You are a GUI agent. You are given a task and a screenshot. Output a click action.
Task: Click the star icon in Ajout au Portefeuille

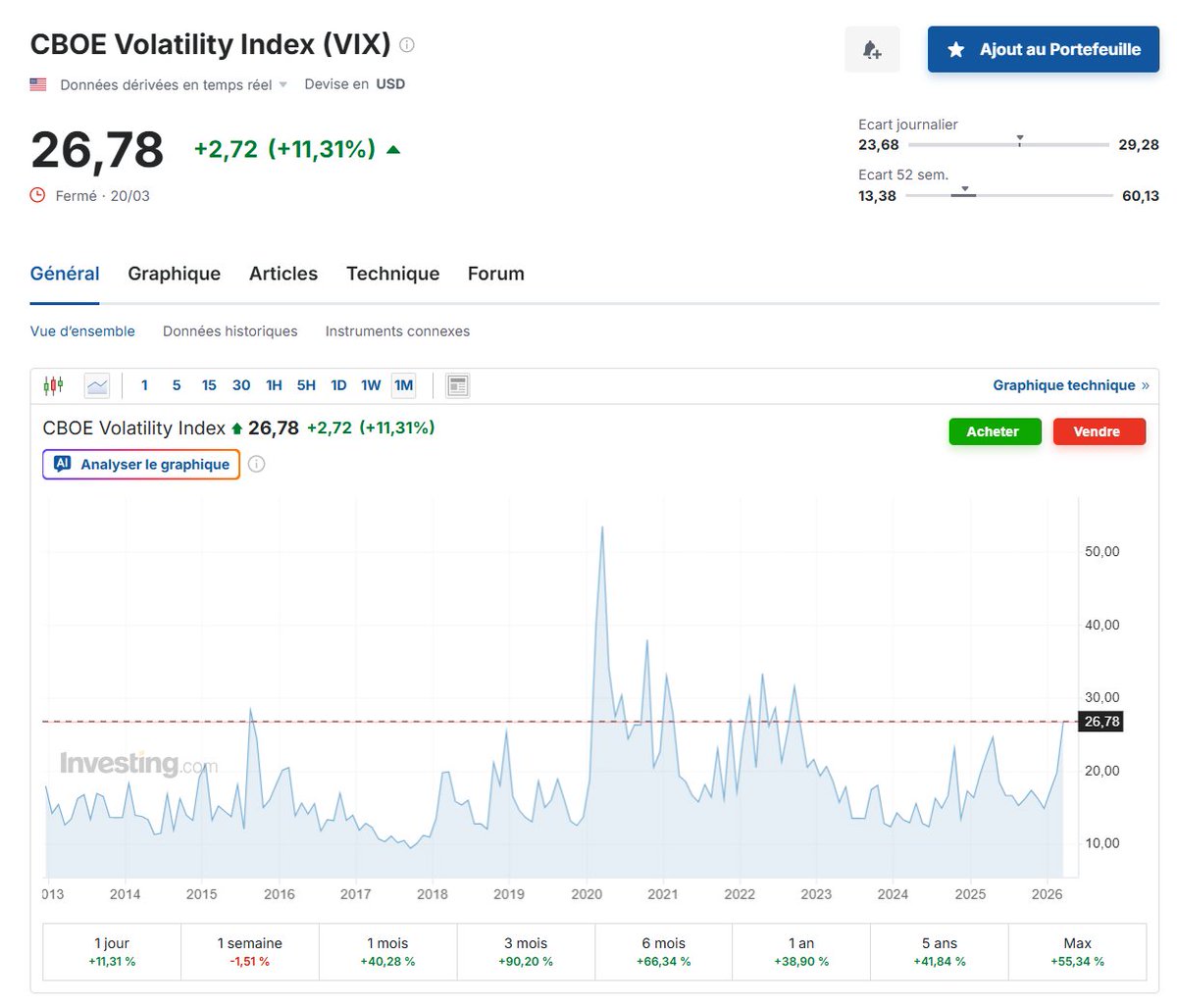956,49
